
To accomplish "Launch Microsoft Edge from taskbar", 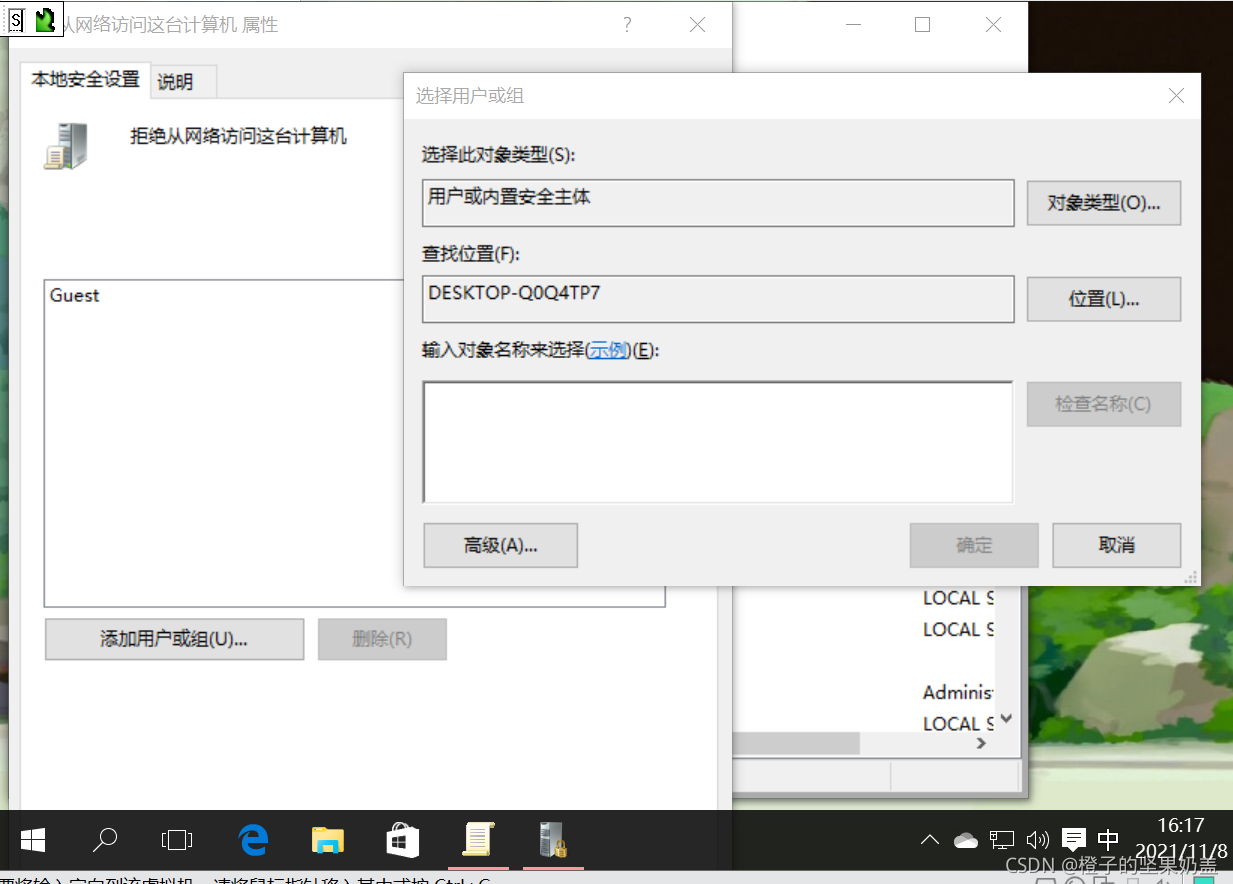I will [254, 840].
